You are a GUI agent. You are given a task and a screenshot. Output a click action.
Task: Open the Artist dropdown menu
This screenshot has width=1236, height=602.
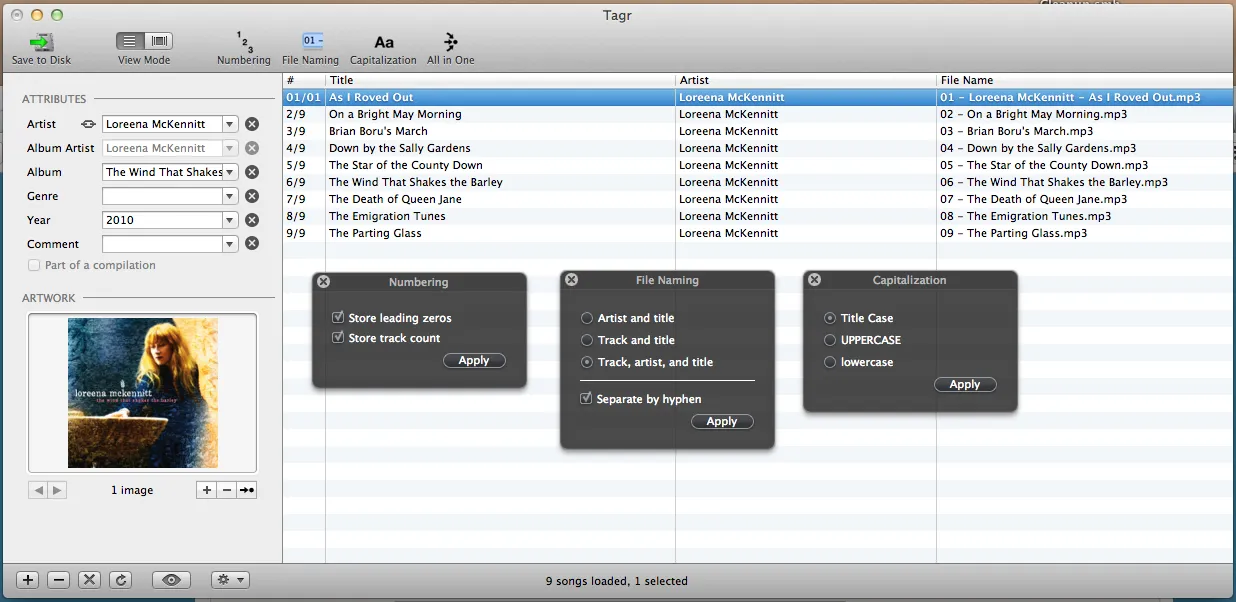tap(229, 124)
